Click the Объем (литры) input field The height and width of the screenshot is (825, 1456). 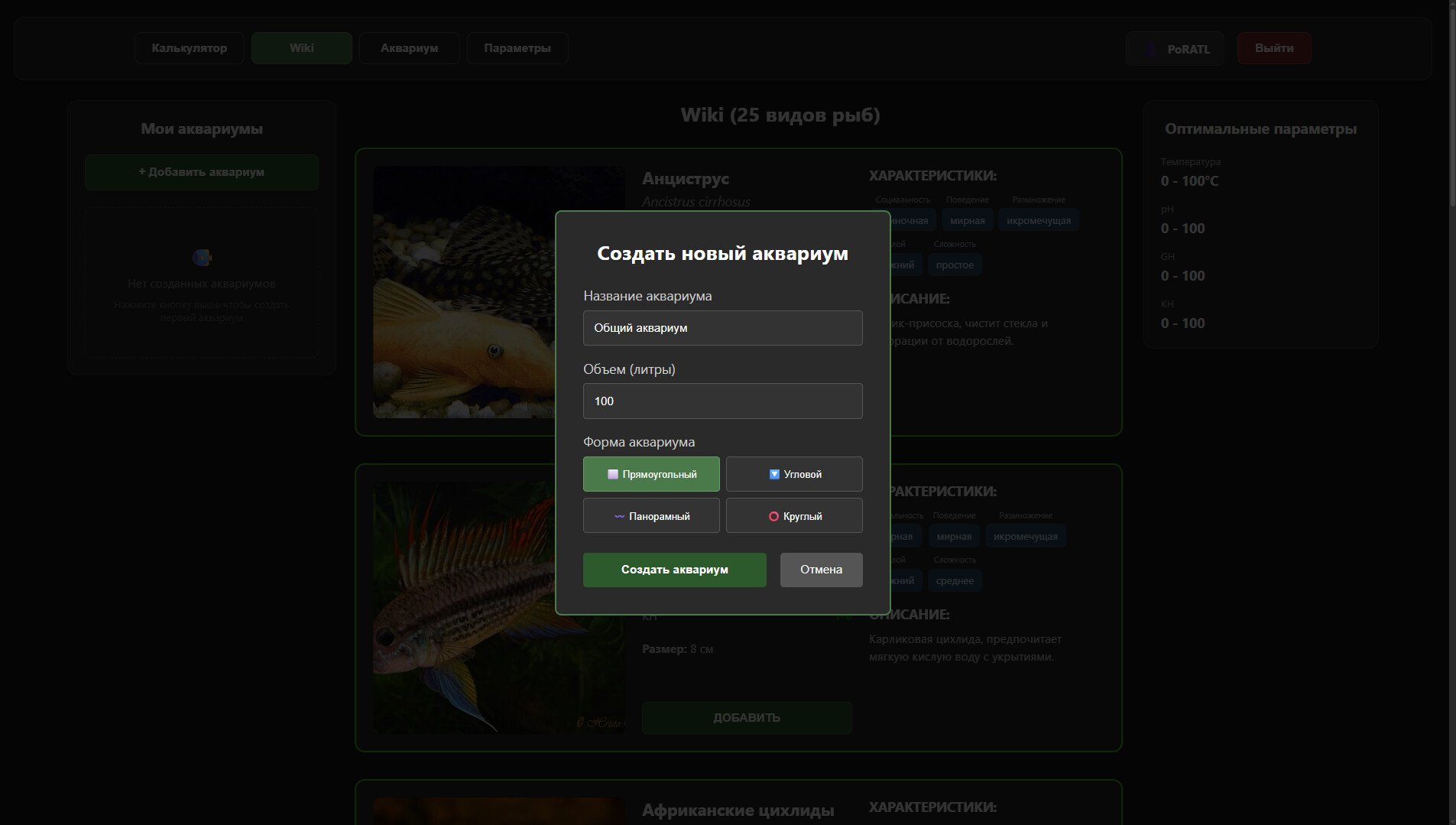click(722, 401)
